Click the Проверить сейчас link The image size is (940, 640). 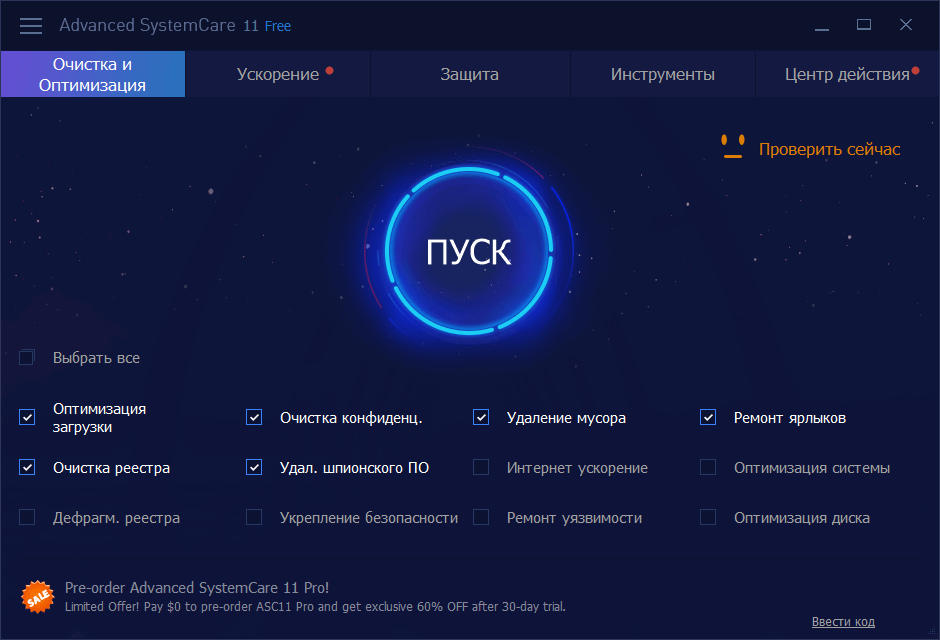pos(830,149)
